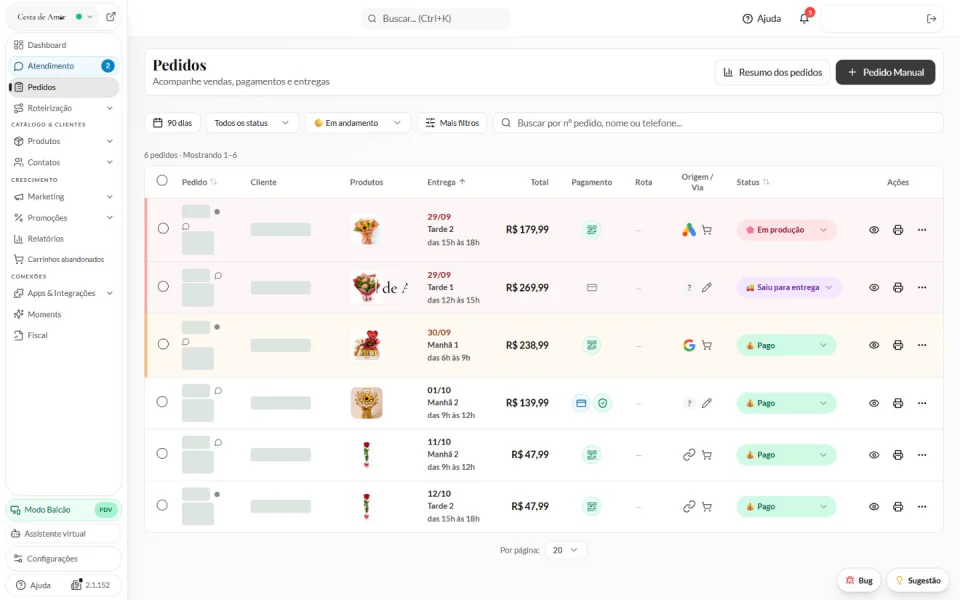Open Resumo dos pedidos
Image resolution: width=960 pixels, height=600 pixels.
tap(772, 72)
